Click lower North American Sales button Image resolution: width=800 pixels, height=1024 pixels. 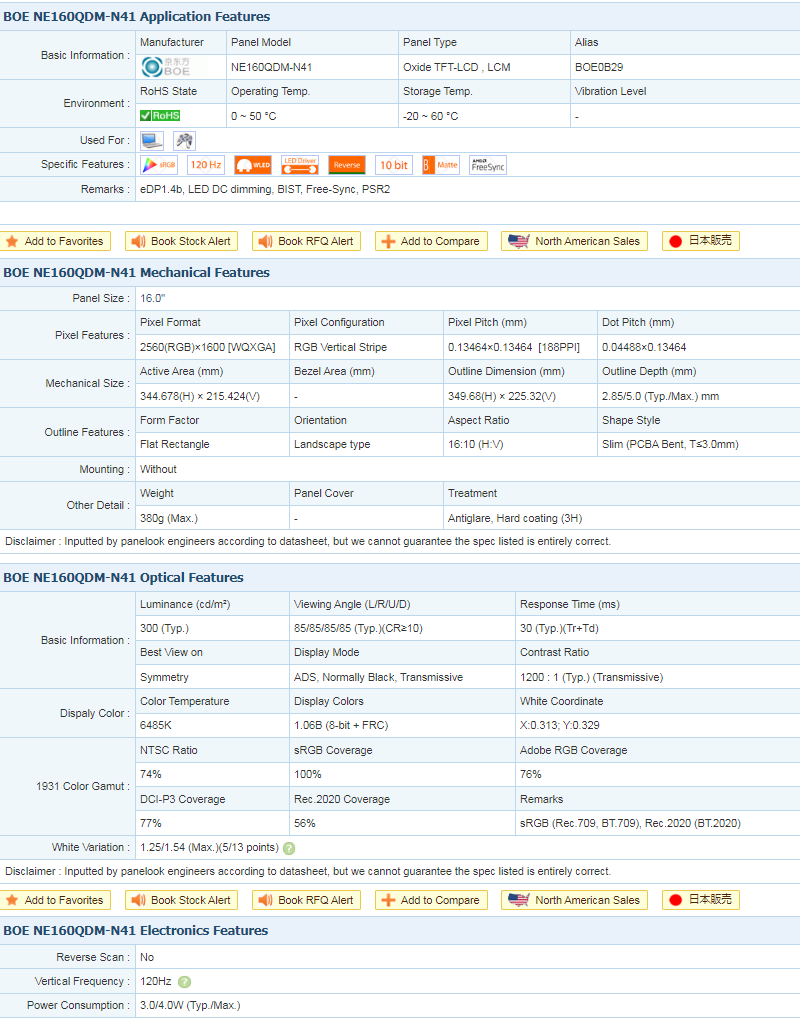(x=575, y=900)
